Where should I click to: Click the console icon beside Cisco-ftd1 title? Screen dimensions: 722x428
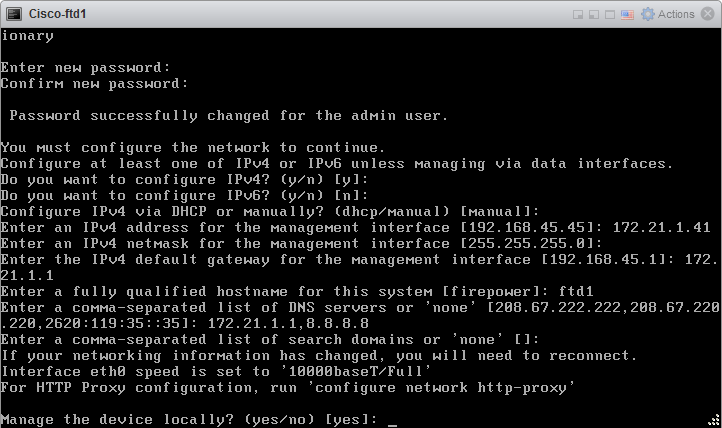14,14
